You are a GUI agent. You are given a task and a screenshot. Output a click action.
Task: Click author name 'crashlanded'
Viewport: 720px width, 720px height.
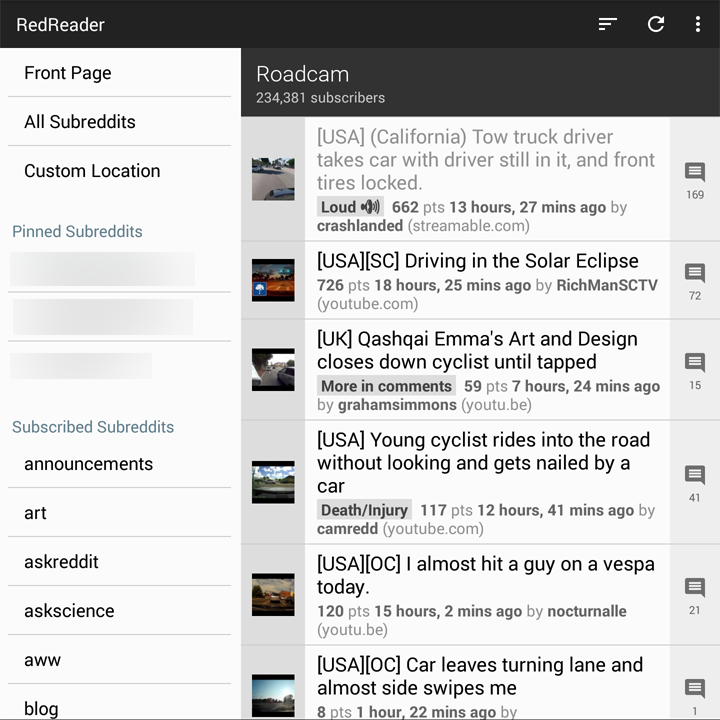coord(360,226)
